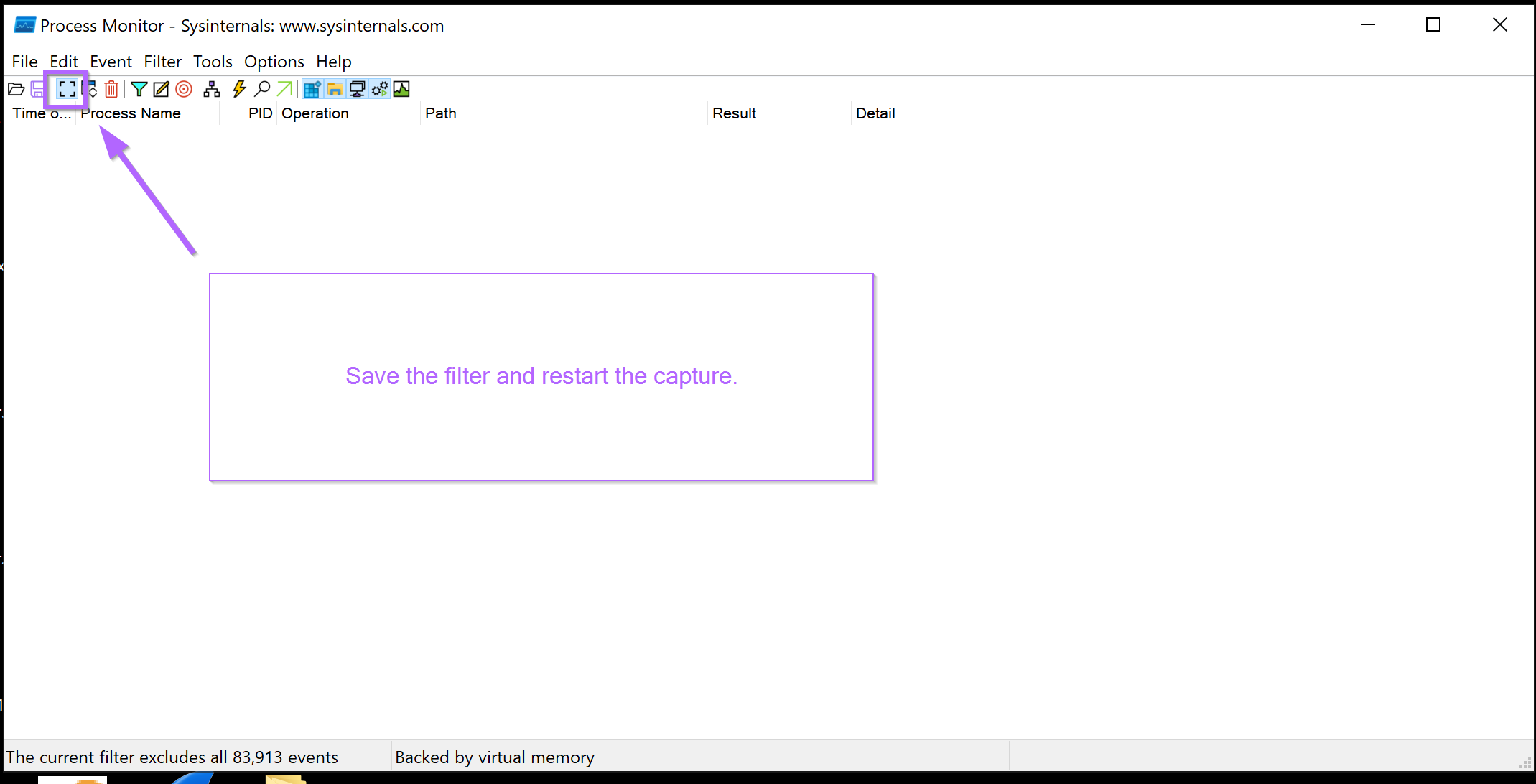This screenshot has width=1536, height=784.
Task: Toggle process and thread activity
Action: 379,89
